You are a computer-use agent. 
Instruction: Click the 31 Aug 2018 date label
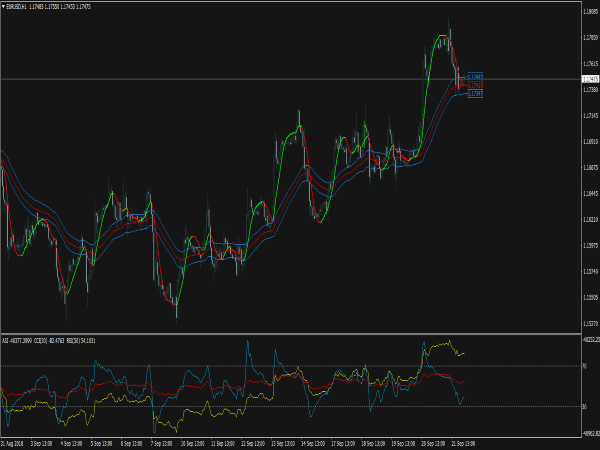(12, 444)
